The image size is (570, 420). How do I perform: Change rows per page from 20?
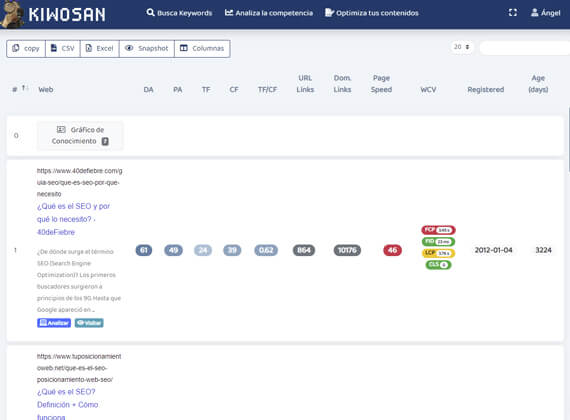pyautogui.click(x=462, y=47)
